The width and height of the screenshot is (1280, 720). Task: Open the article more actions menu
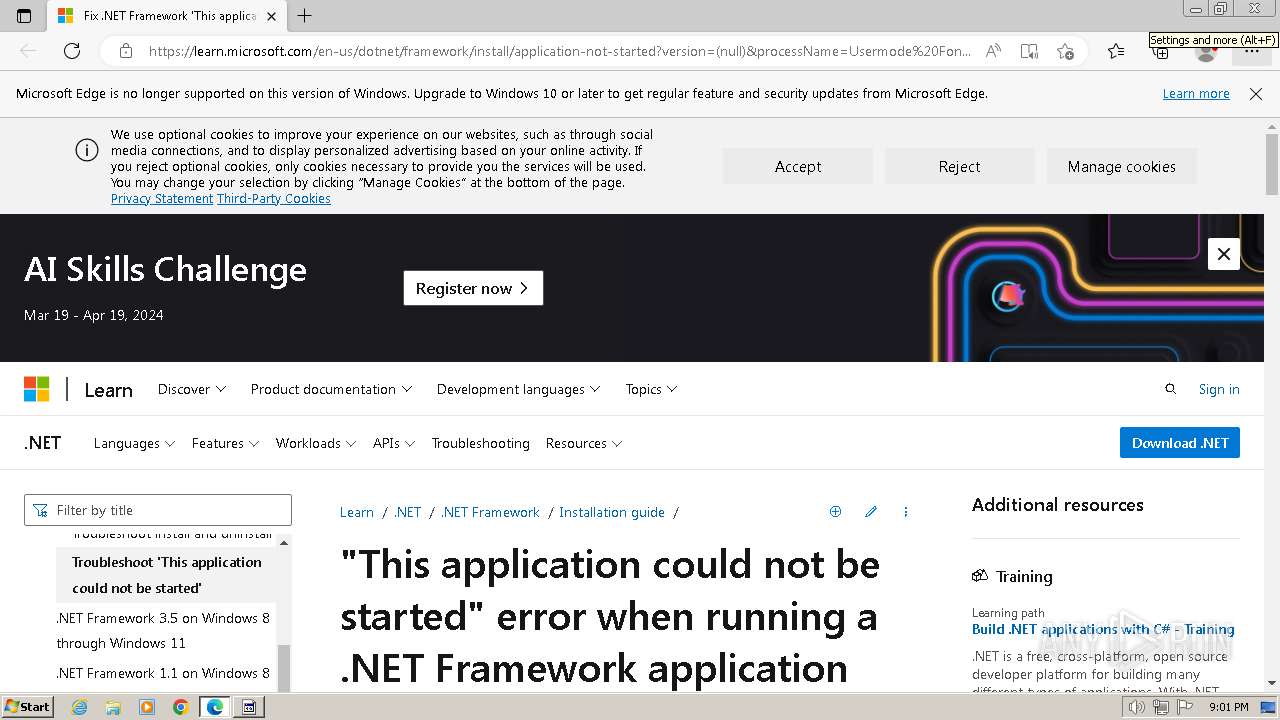[x=906, y=511]
